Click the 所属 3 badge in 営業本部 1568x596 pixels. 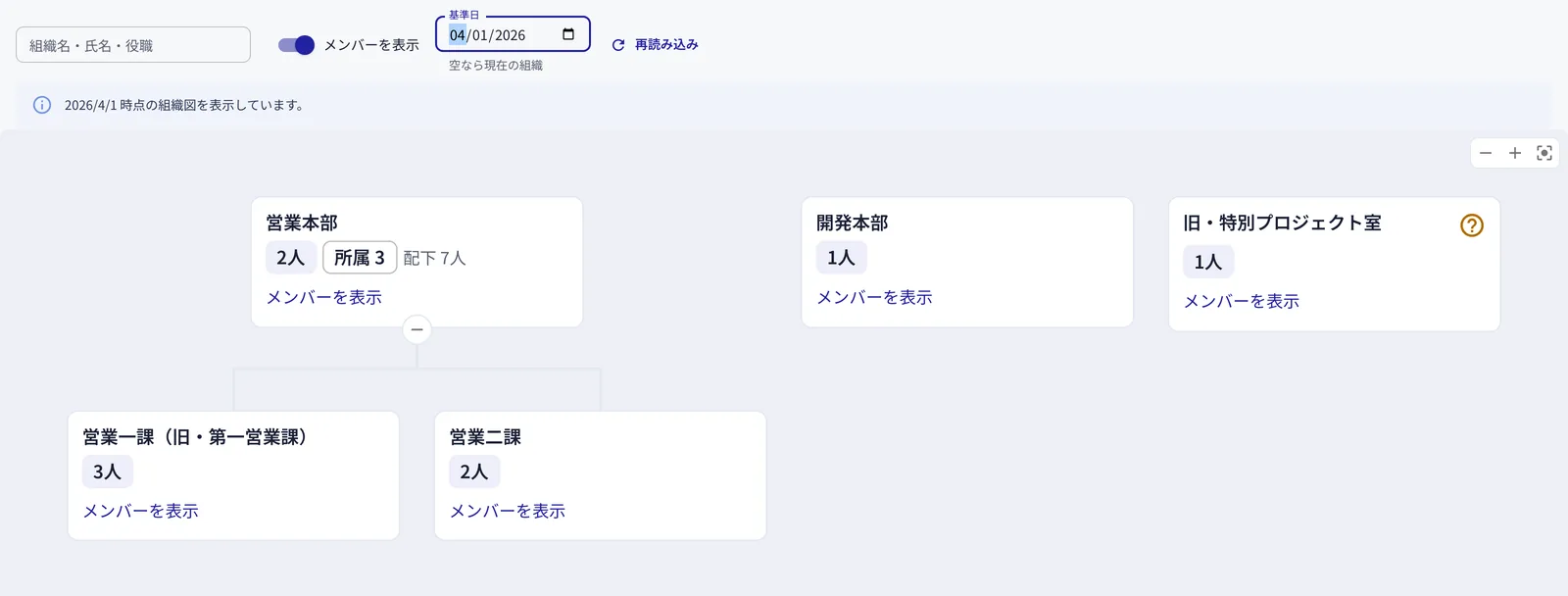point(360,257)
